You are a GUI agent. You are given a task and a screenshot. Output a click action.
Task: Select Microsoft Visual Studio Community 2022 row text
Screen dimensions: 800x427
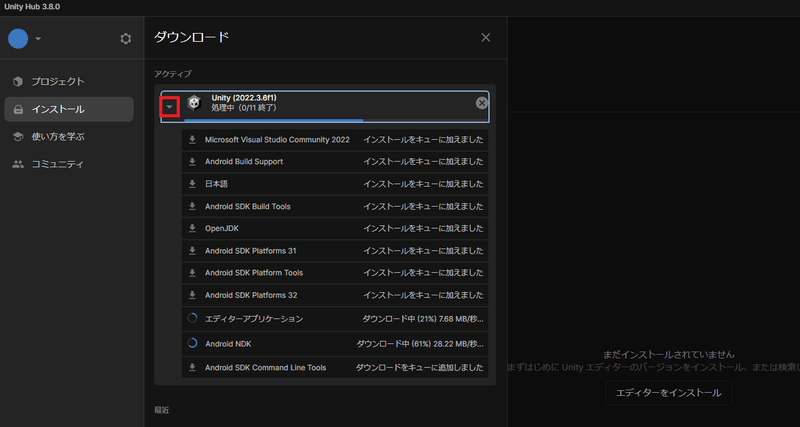tap(277, 140)
